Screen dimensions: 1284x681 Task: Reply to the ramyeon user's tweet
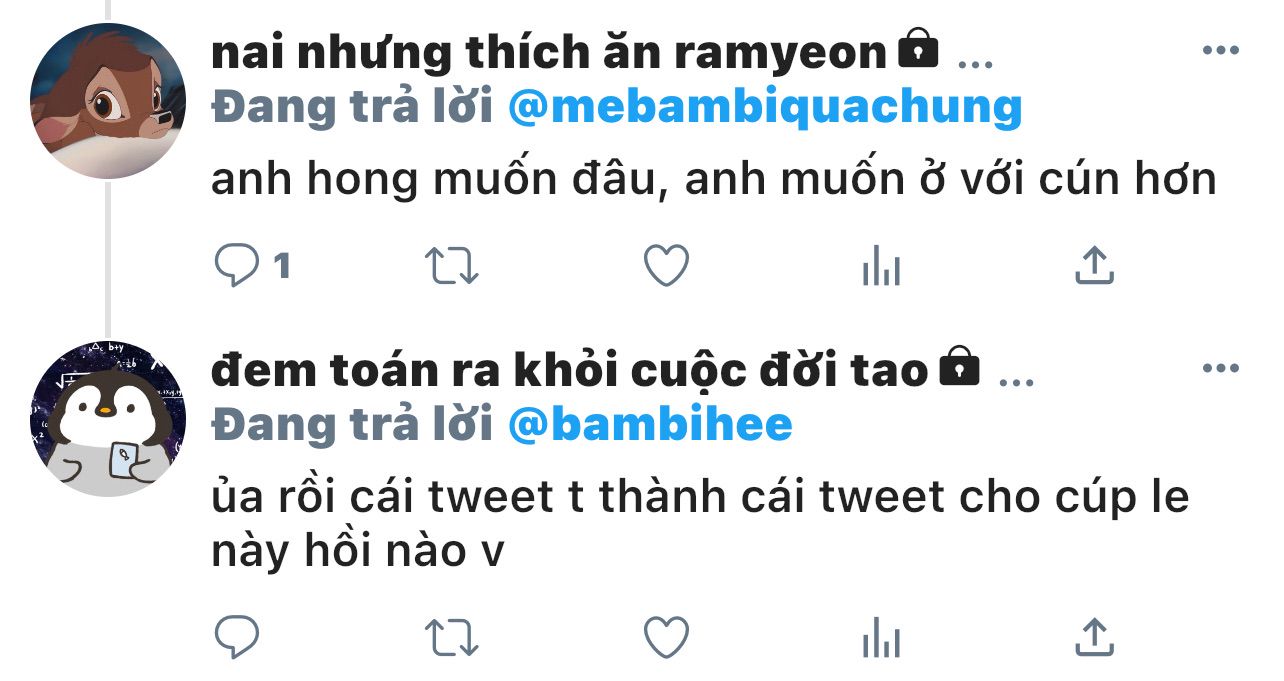238,266
